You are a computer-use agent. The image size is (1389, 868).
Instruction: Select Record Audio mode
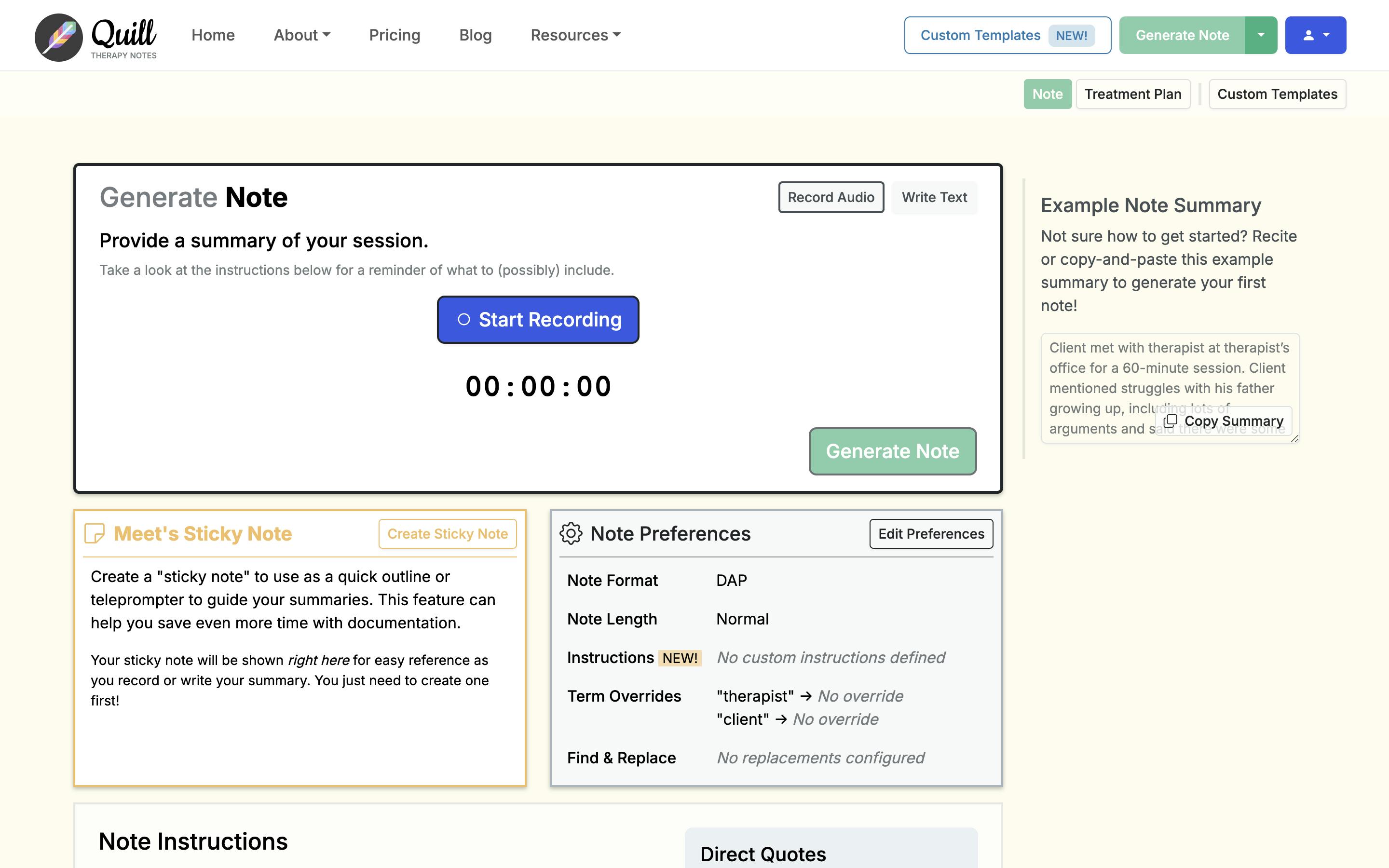831,197
